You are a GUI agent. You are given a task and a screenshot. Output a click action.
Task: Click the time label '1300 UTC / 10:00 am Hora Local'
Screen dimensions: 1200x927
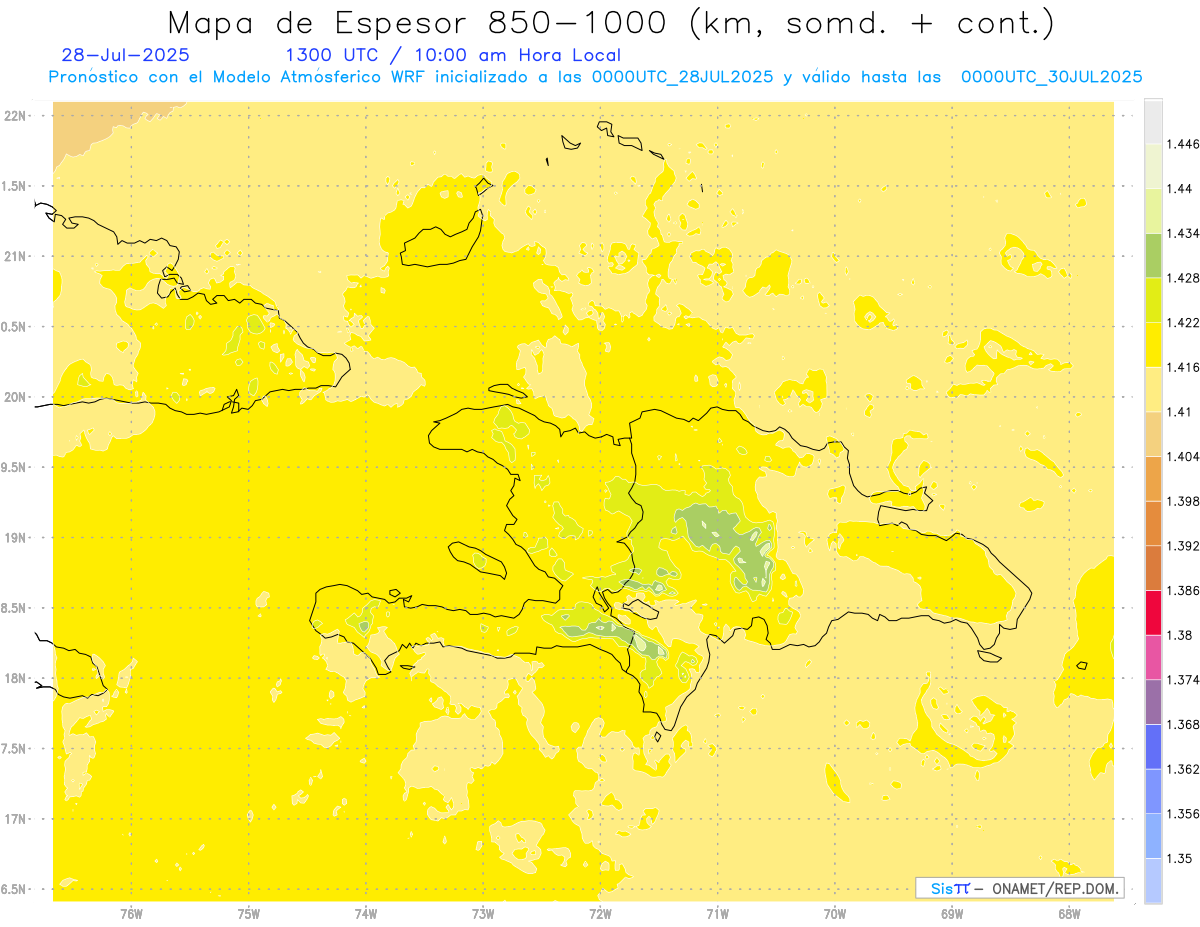click(x=453, y=55)
